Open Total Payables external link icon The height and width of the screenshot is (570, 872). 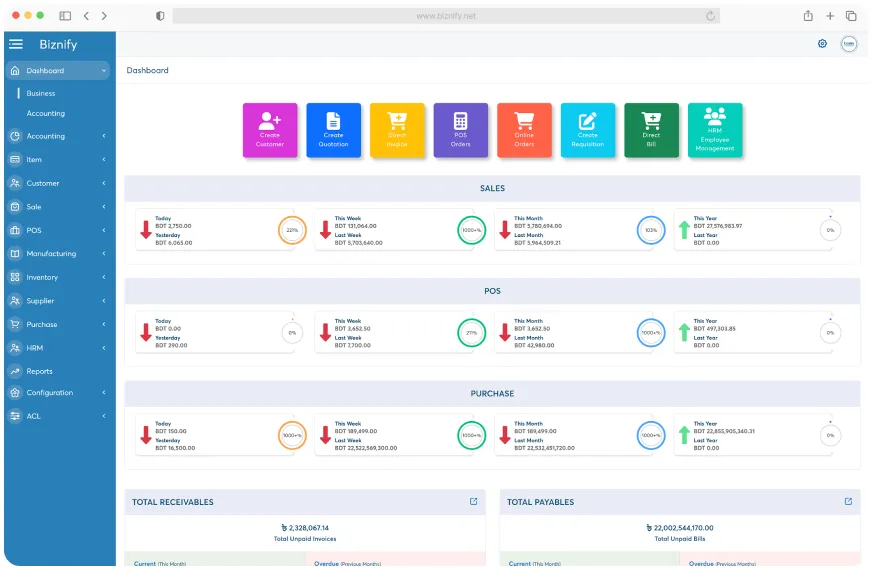[848, 502]
